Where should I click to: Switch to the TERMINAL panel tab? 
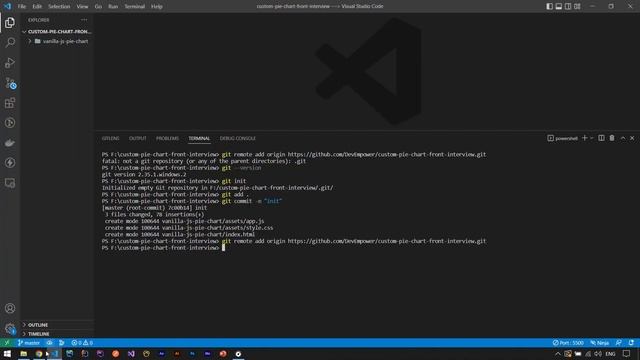(199, 138)
